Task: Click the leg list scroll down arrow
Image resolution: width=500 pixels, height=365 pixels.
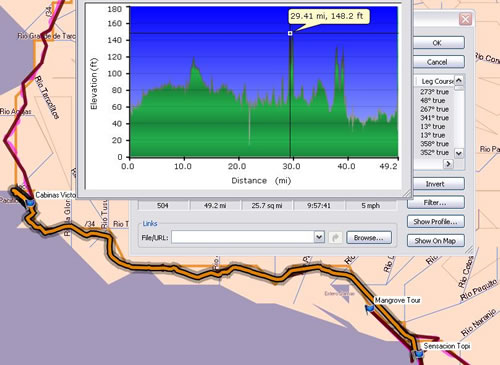Action: pyautogui.click(x=459, y=153)
